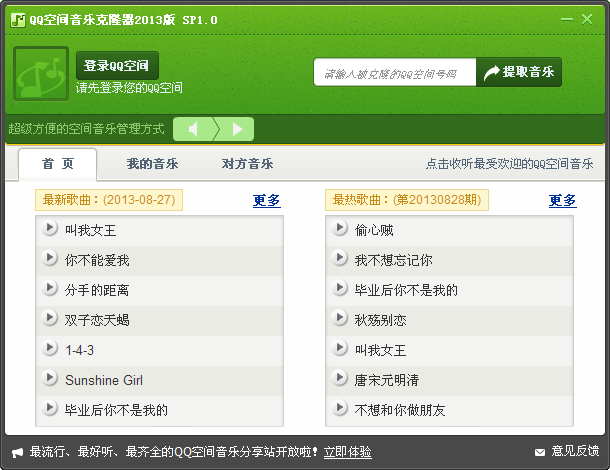
Task: Click the previous track arrow button
Action: coord(193,129)
